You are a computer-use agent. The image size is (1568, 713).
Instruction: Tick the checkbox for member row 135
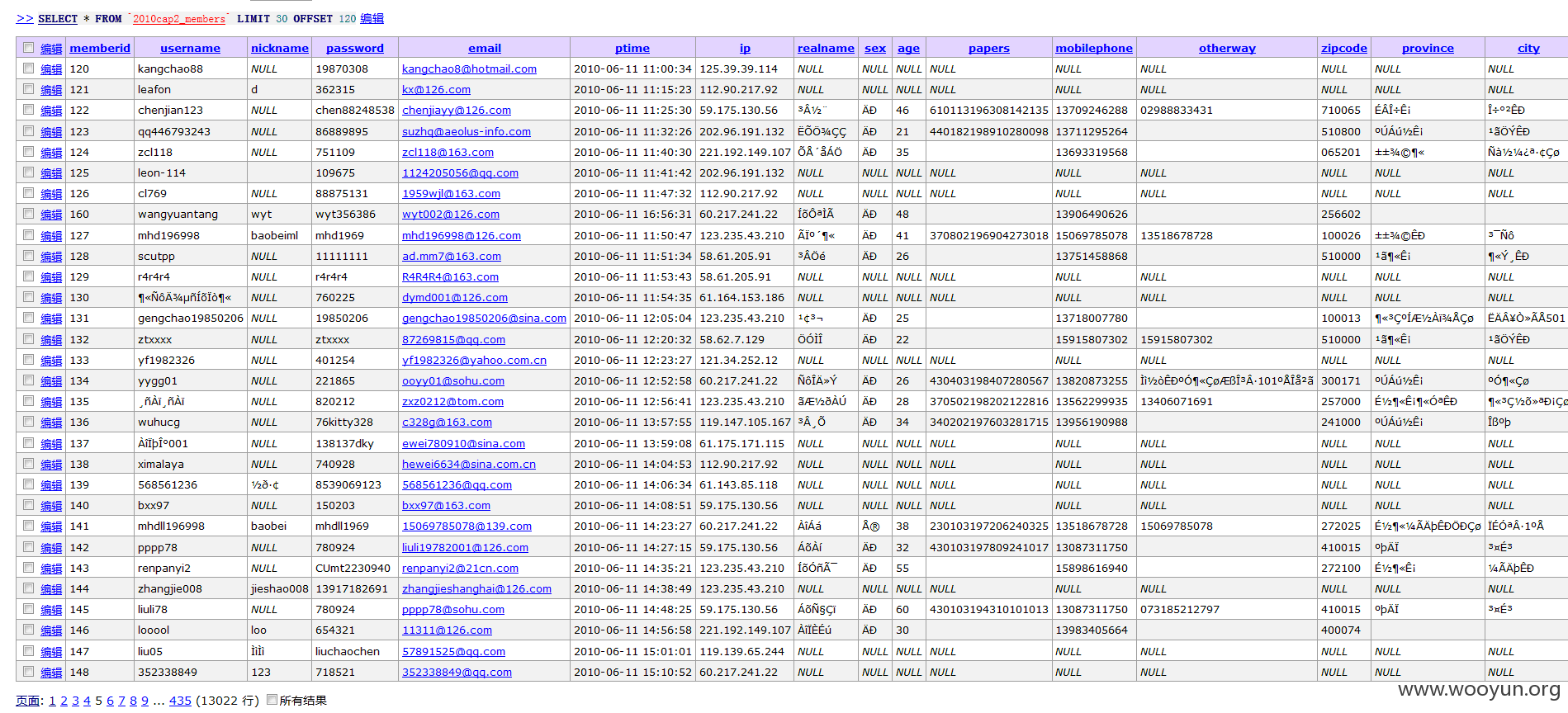(29, 401)
